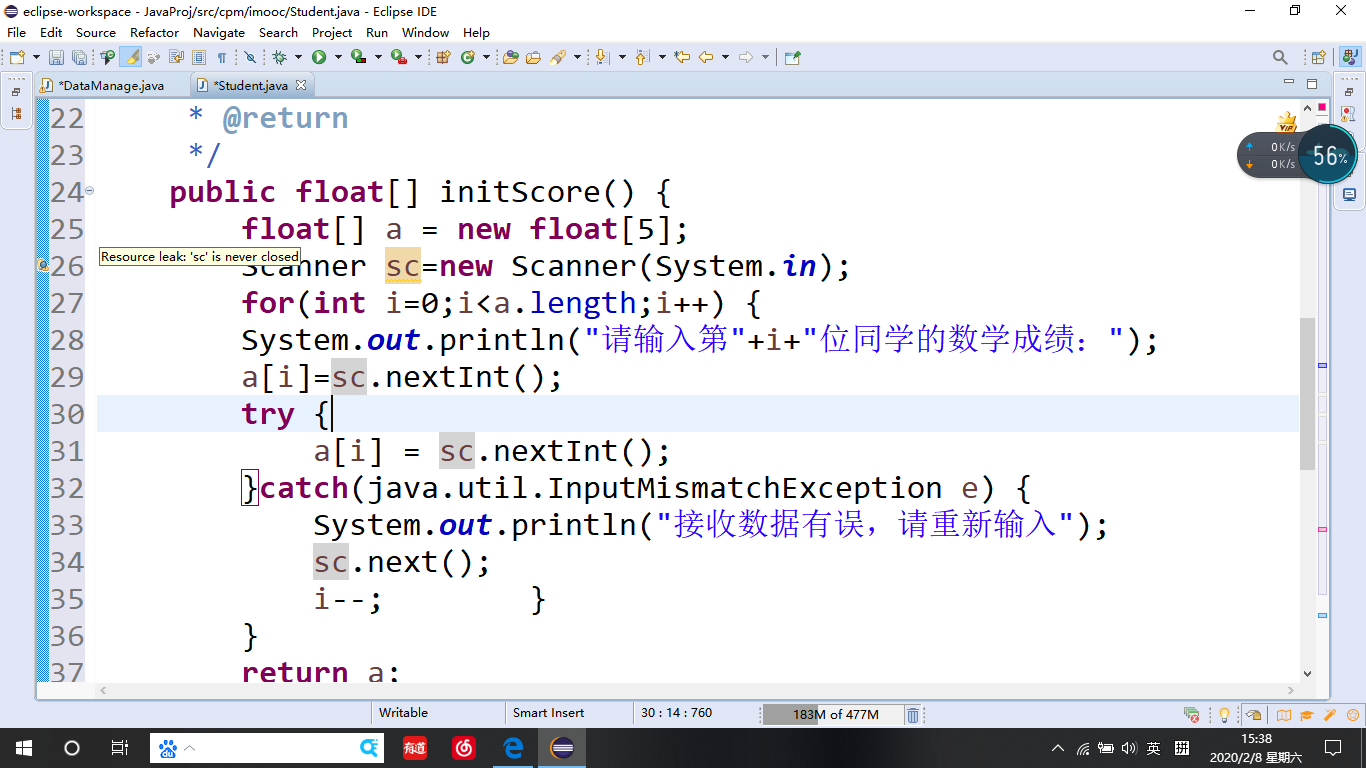The width and height of the screenshot is (1366, 768).
Task: Open Back navigation history dropdown
Action: pos(725,57)
